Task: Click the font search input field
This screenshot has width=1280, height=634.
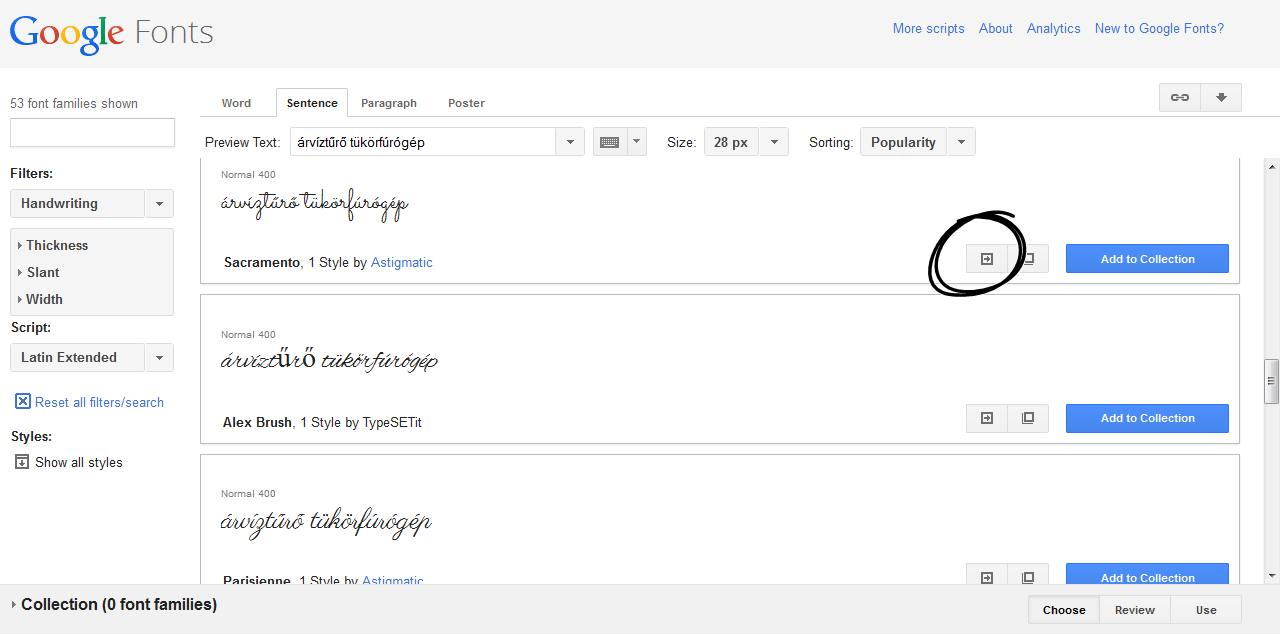Action: pos(92,132)
